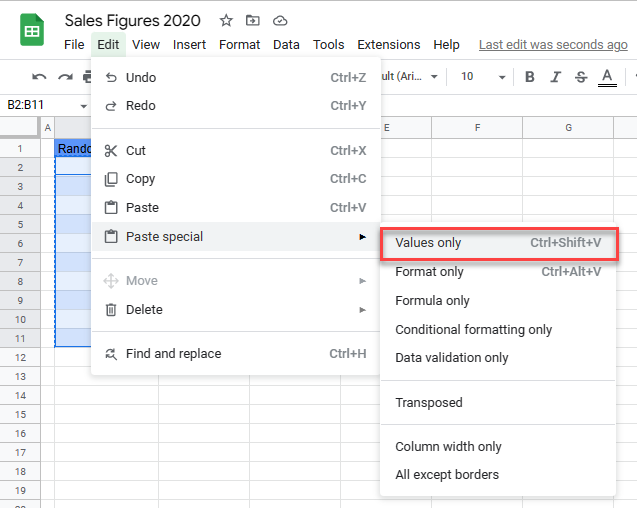
Task: Click the undo arrow in the toolbar
Action: (39, 77)
